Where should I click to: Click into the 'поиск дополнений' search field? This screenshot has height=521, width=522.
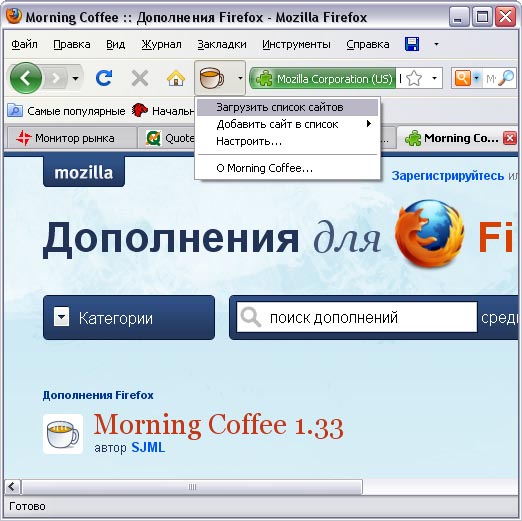point(357,317)
